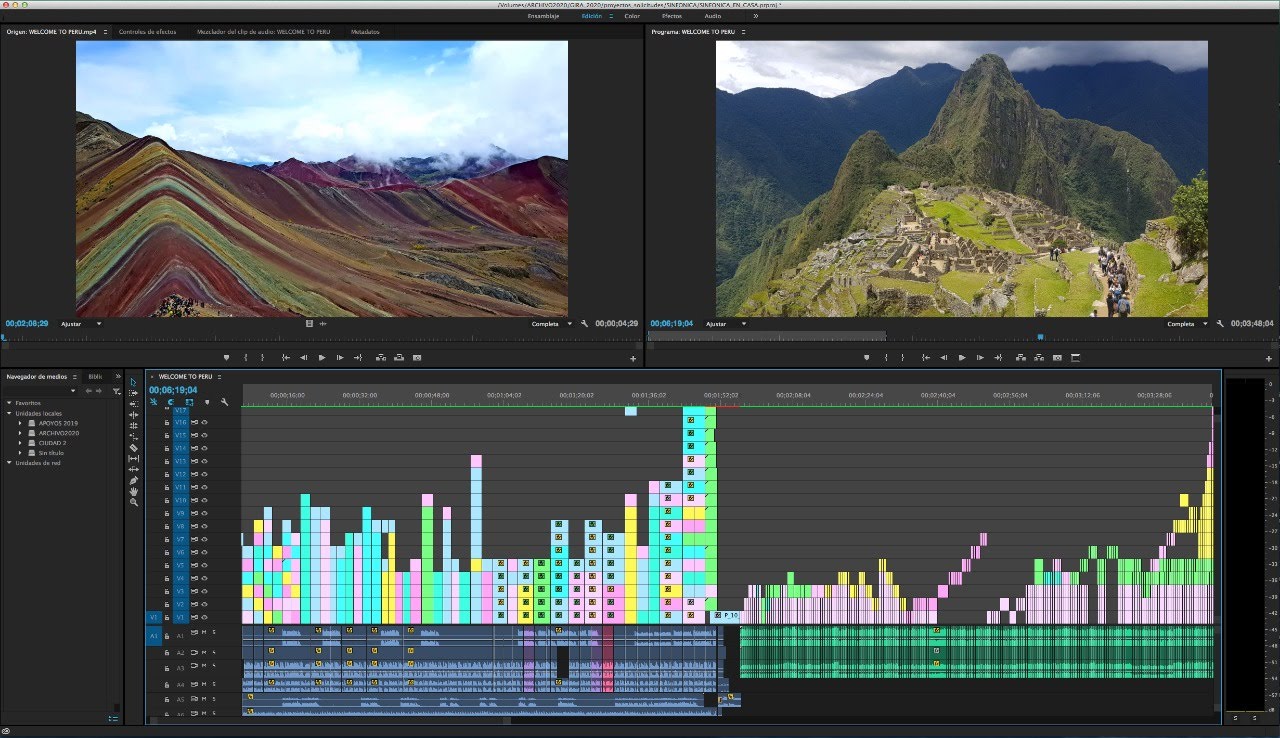This screenshot has width=1280, height=738.
Task: Expand the Unidades locales folder tree
Action: [10, 413]
